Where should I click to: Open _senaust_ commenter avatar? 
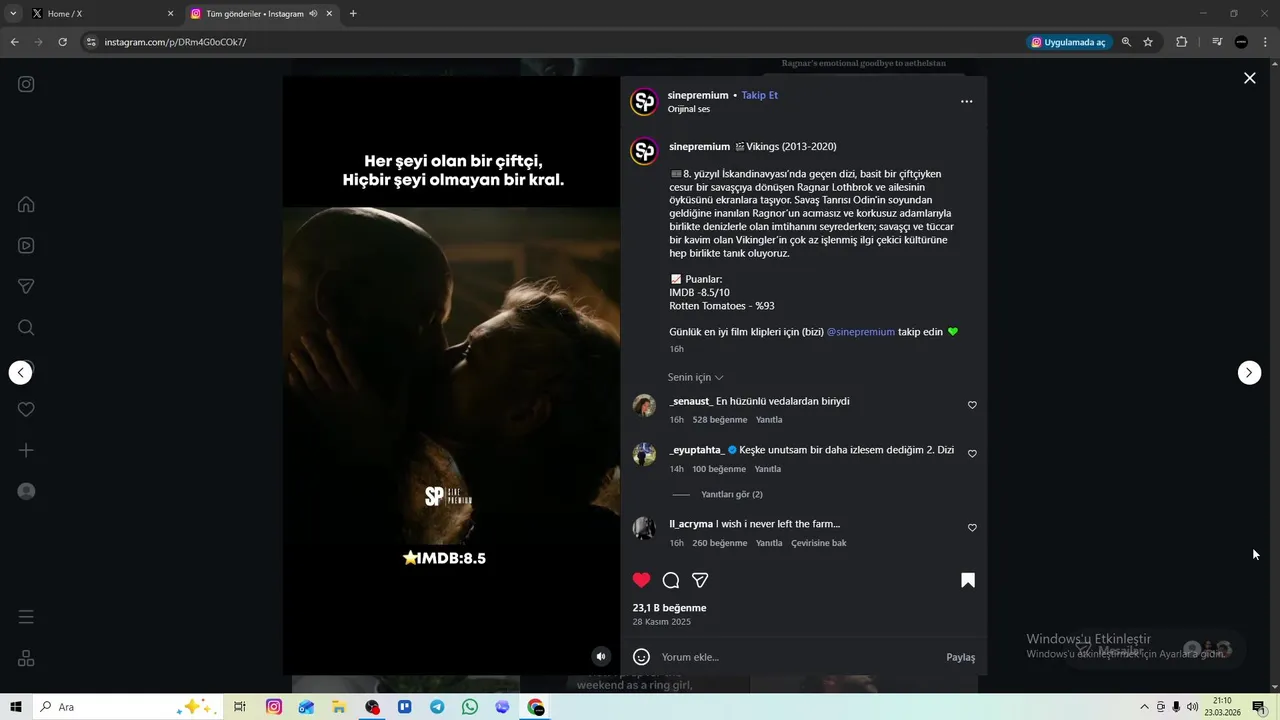(x=644, y=405)
